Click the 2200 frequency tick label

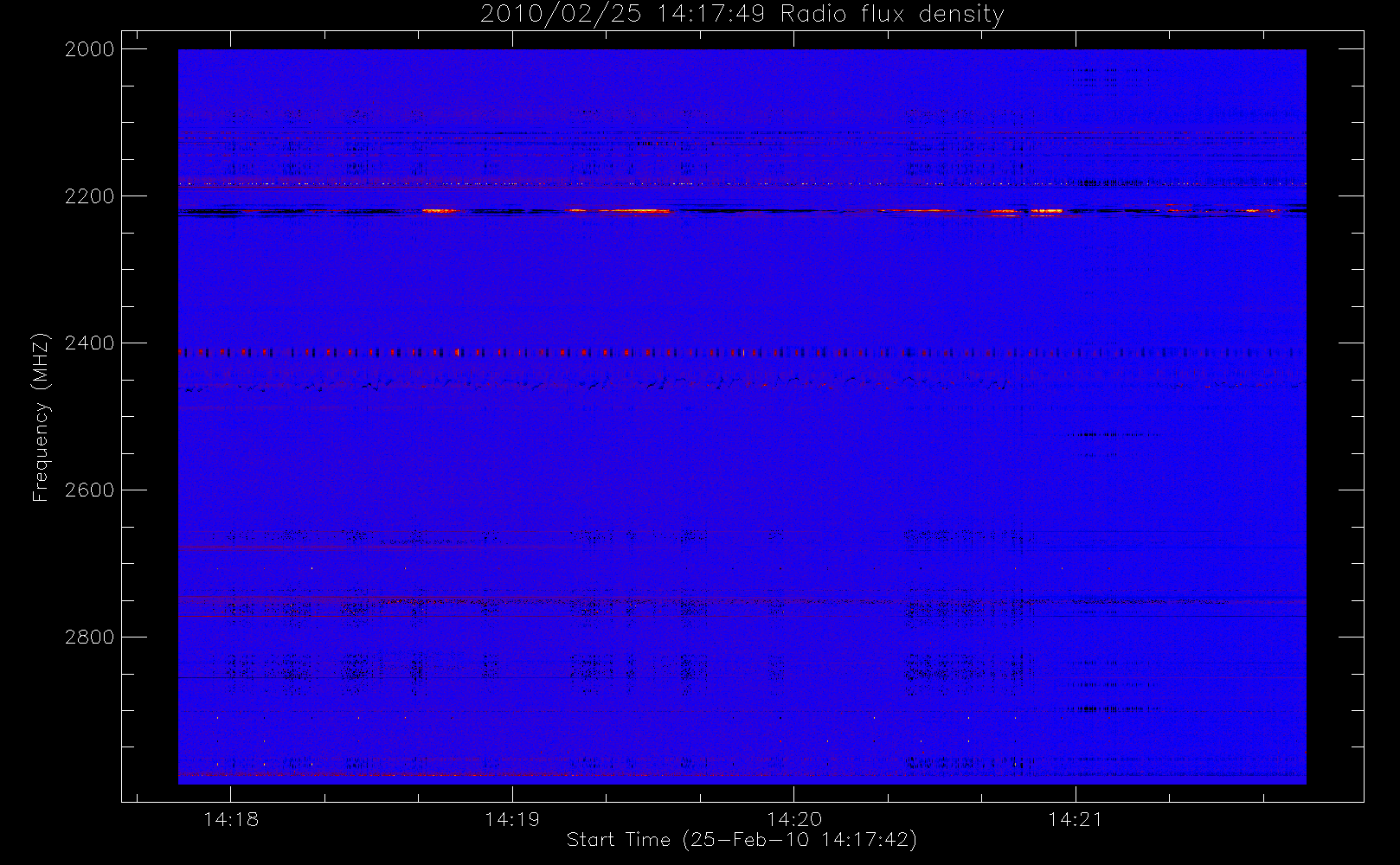90,196
